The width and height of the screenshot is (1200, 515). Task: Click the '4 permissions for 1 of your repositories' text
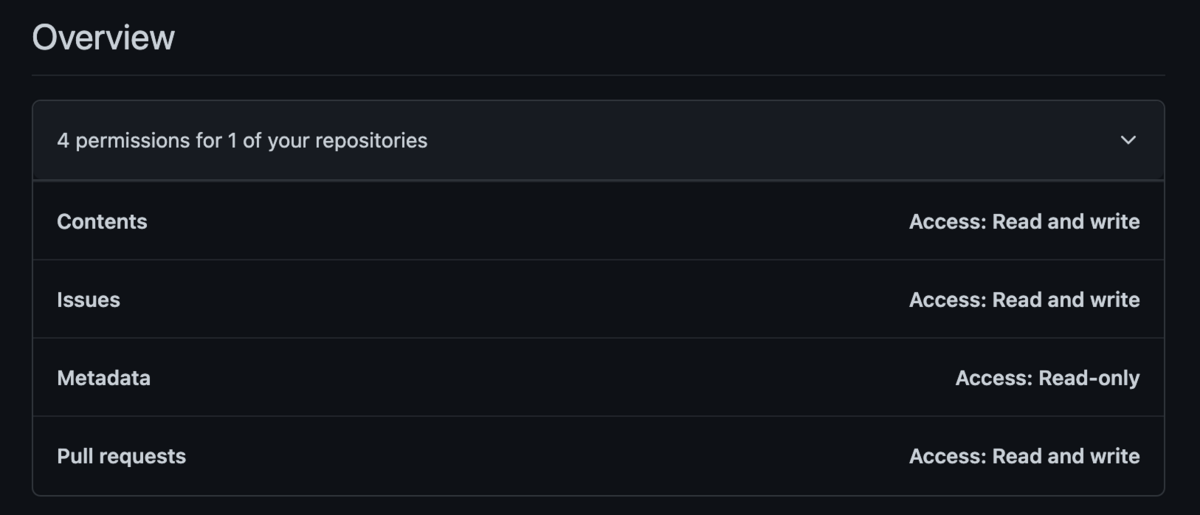tap(242, 140)
